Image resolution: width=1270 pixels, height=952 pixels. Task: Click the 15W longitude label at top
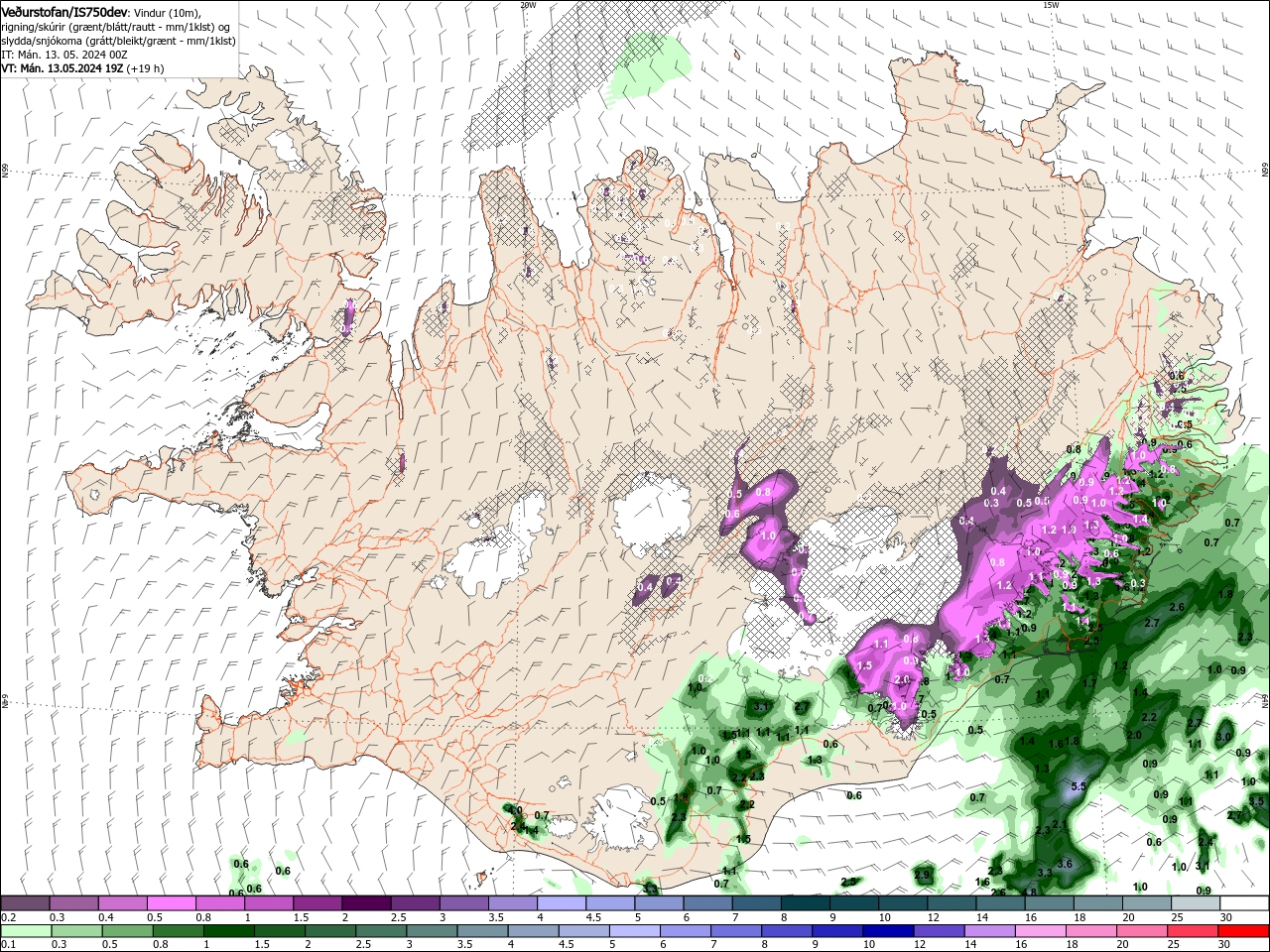coord(1051,5)
